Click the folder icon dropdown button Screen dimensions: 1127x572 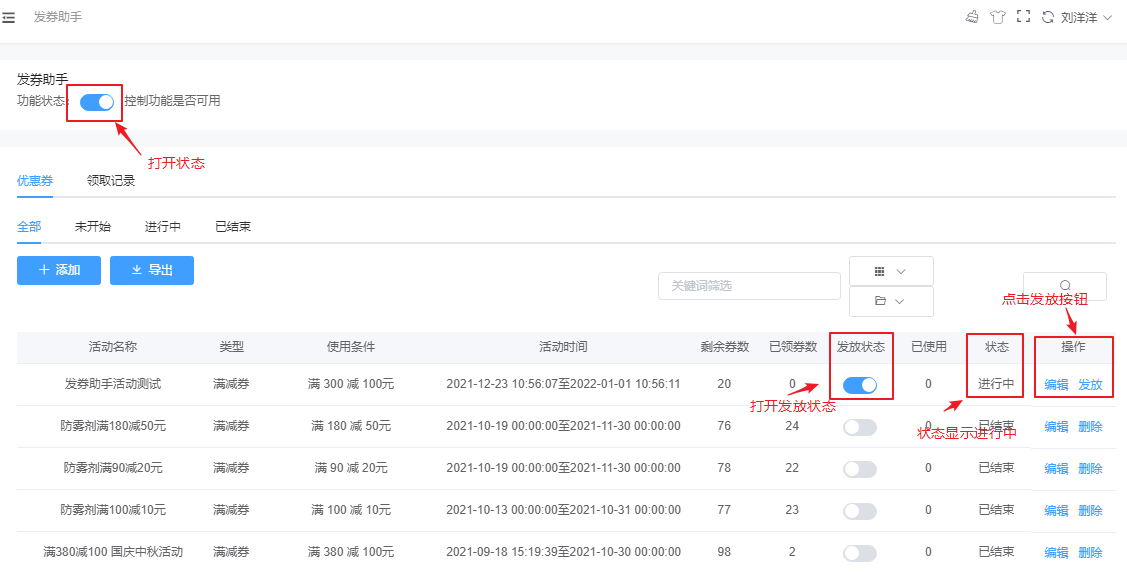[x=890, y=301]
